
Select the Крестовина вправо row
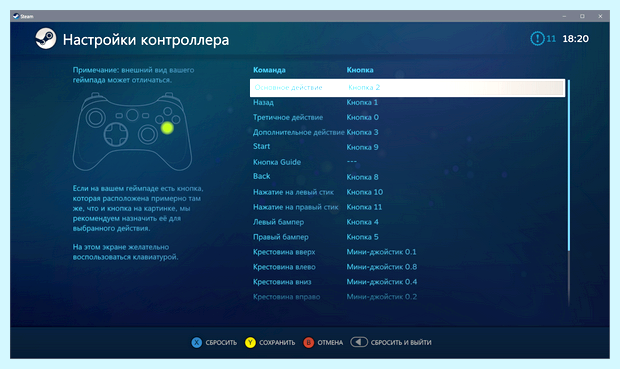tap(407, 297)
